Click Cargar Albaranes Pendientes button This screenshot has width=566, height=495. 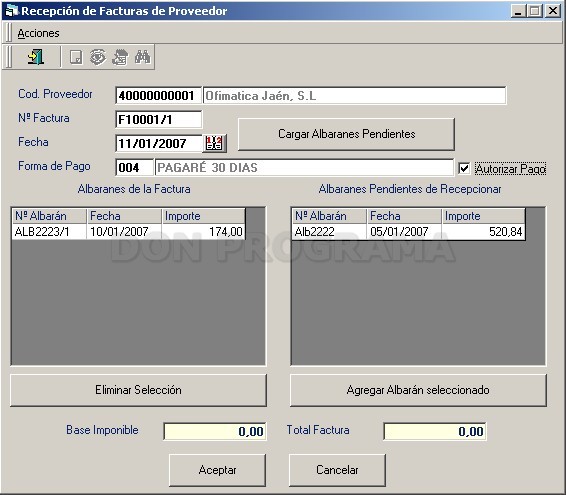point(346,134)
